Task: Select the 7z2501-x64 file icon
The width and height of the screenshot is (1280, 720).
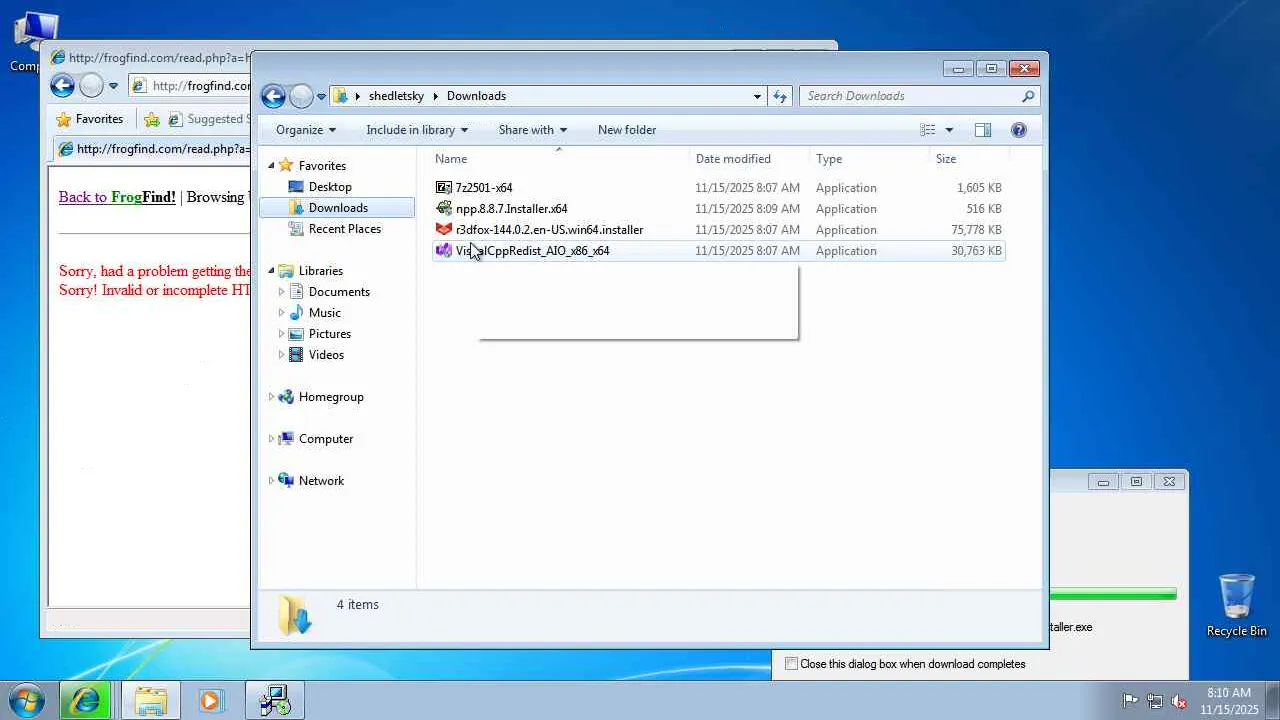Action: pyautogui.click(x=444, y=188)
